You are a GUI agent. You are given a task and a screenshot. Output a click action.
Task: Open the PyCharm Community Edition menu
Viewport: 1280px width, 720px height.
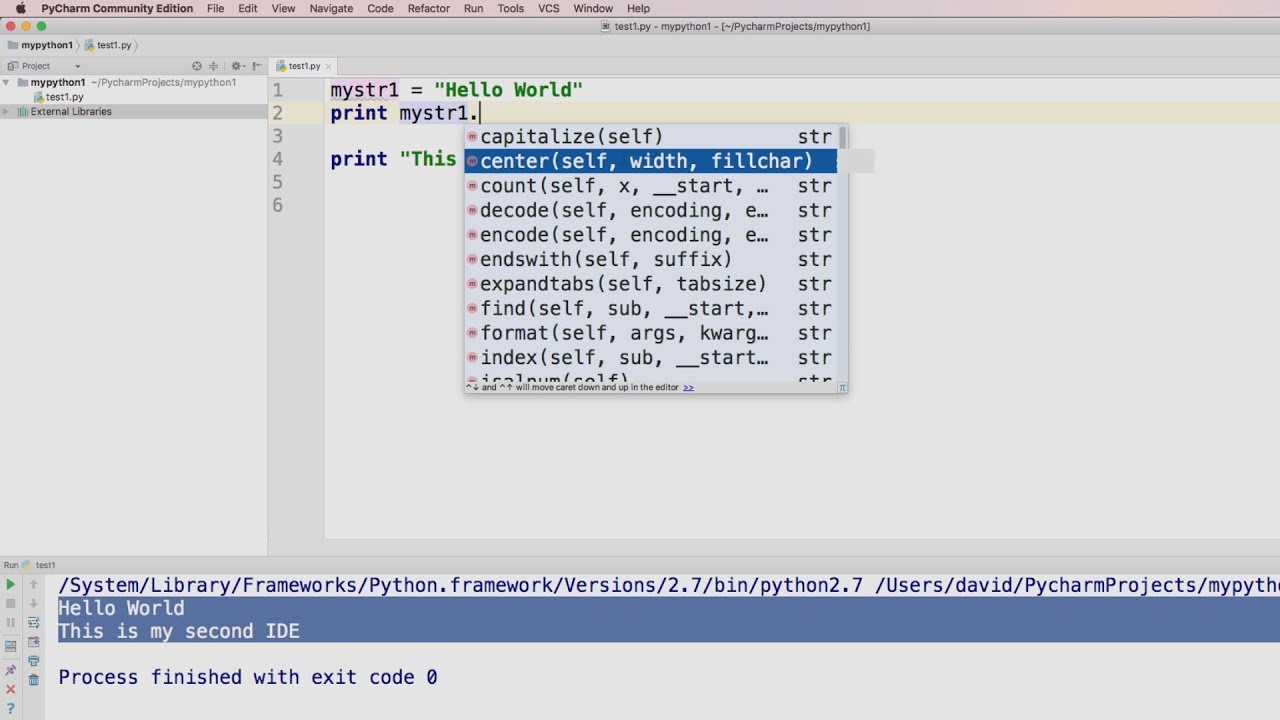tap(117, 8)
